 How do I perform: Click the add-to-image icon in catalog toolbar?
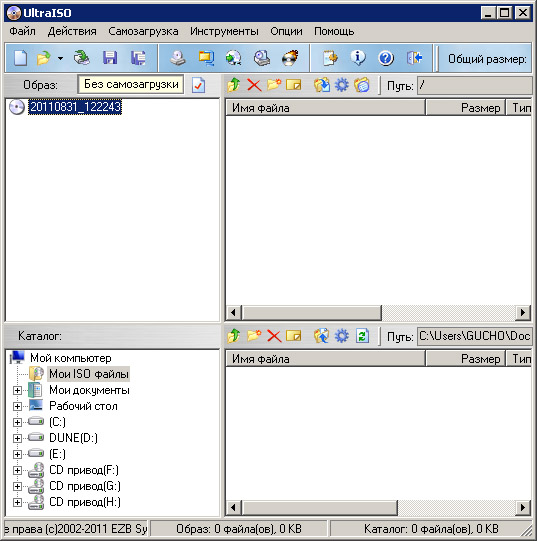(322, 336)
